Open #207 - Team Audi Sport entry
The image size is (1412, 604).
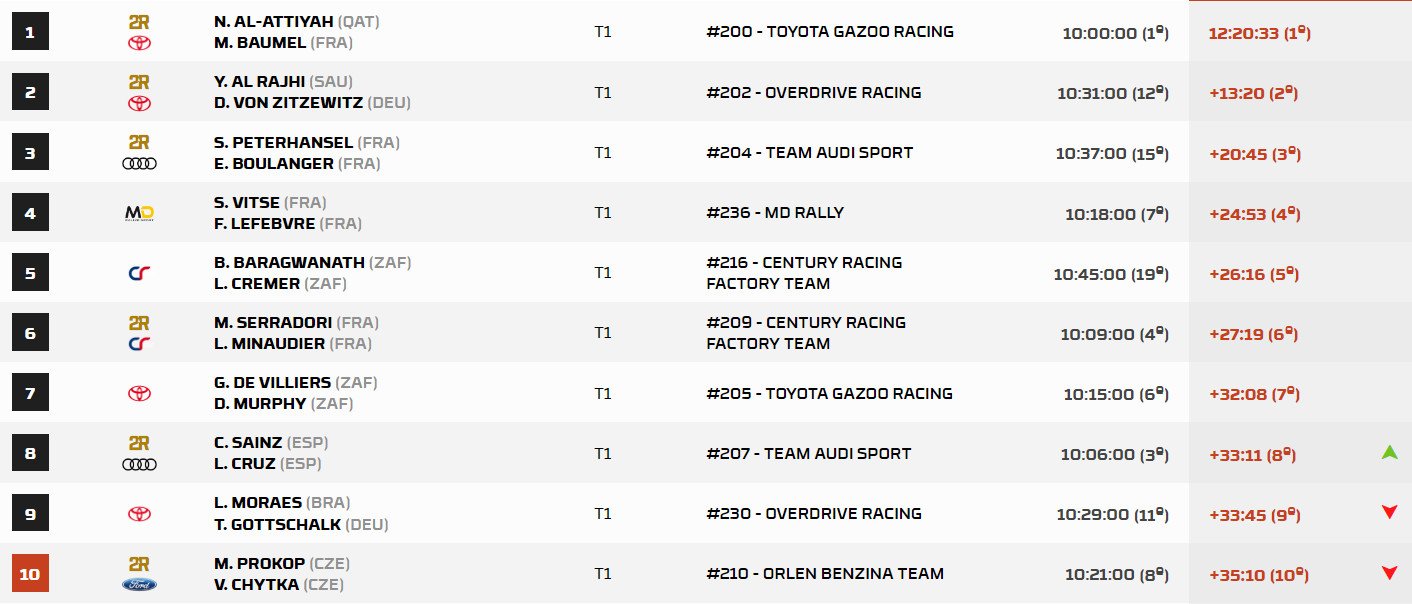click(x=808, y=453)
